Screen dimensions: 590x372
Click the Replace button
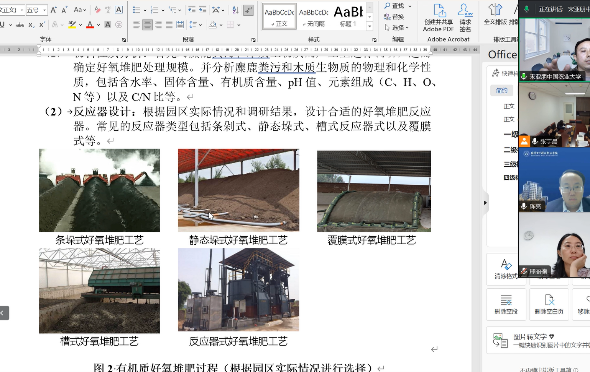coord(394,17)
